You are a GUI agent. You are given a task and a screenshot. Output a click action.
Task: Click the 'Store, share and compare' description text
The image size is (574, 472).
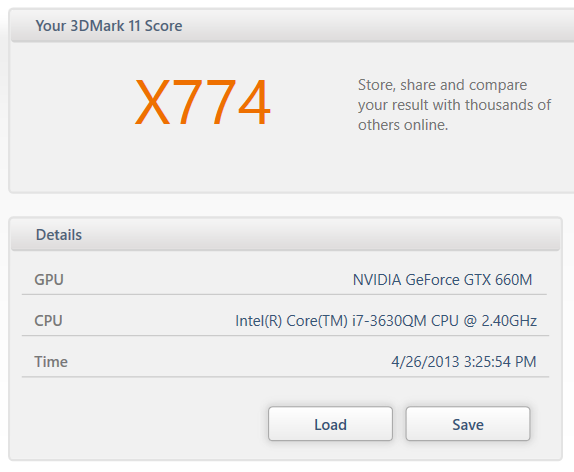click(454, 105)
